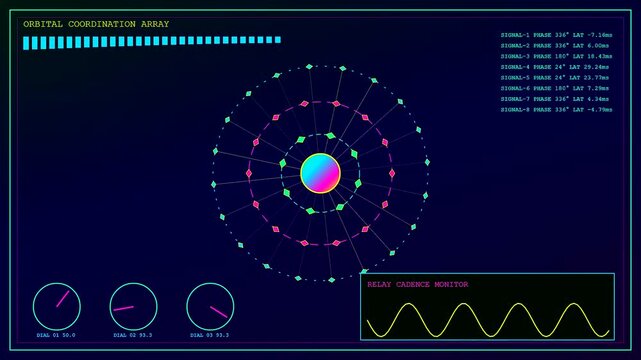Select the SIGNAL-1 PHASE 336° row
Image resolution: width=641 pixels, height=360 pixels.
coord(556,35)
